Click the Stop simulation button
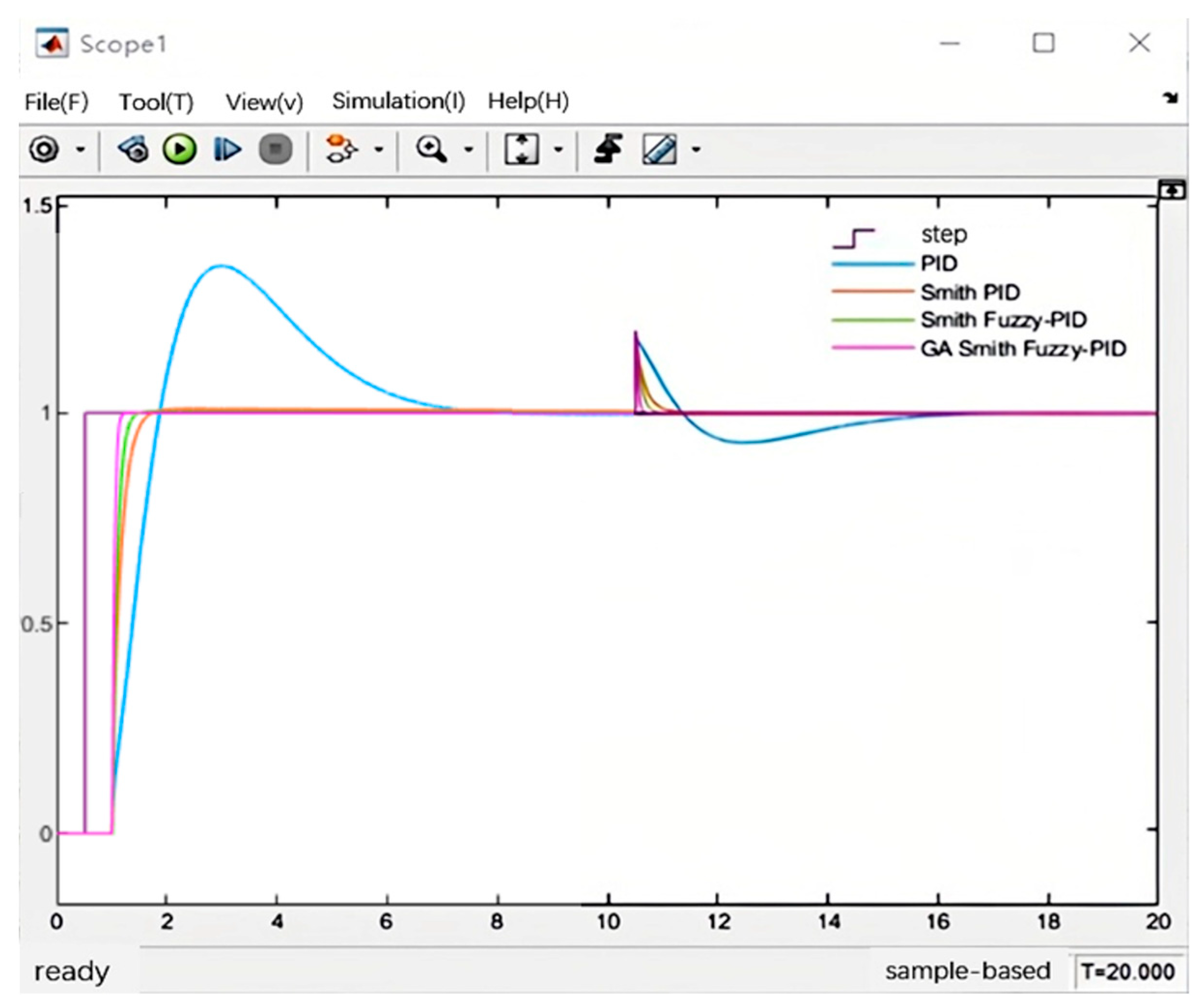The height and width of the screenshot is (1008, 1201). [x=275, y=150]
